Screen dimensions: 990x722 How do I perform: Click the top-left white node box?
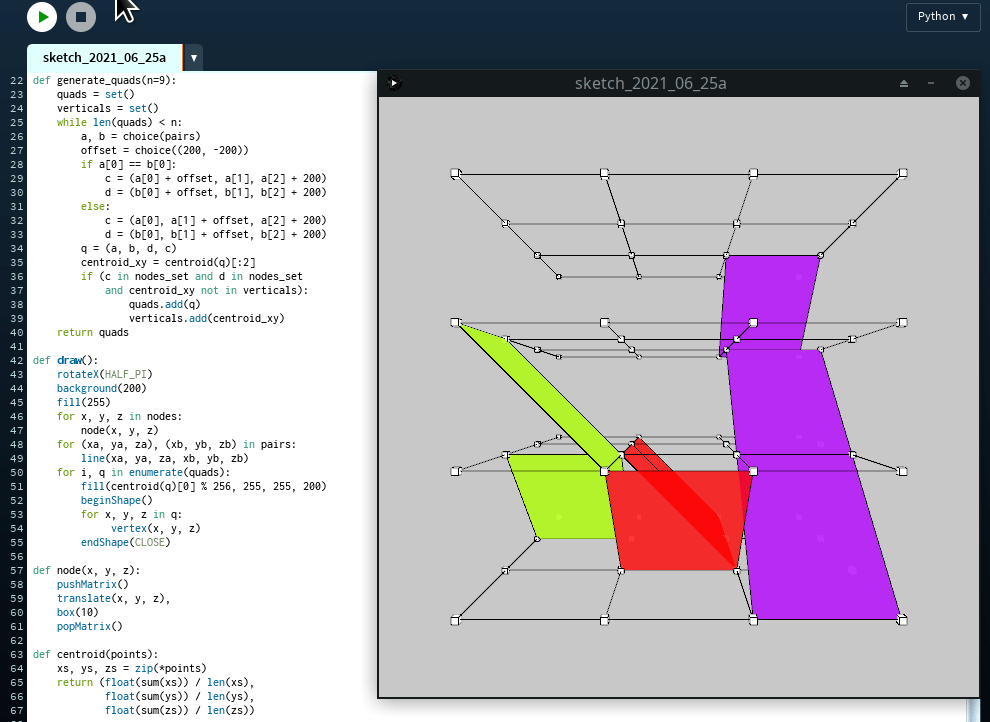[455, 174]
